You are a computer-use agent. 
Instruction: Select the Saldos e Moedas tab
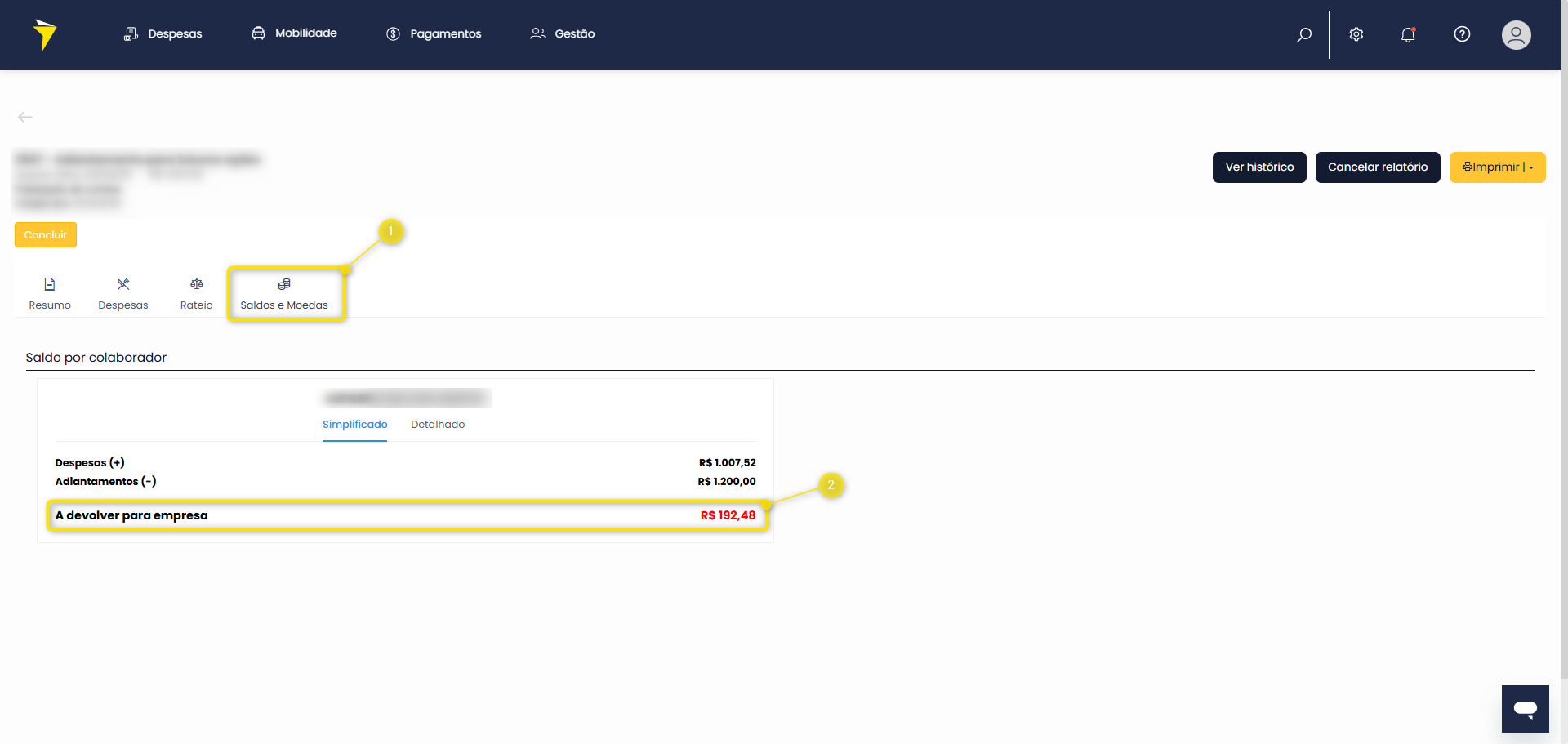click(284, 294)
